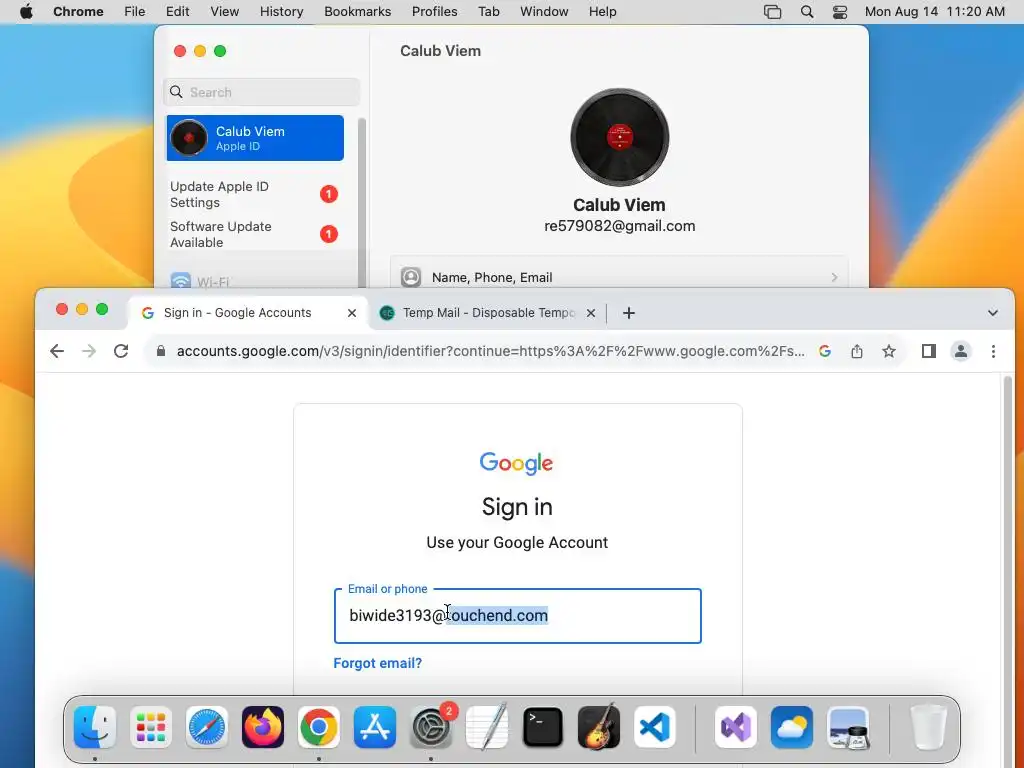Reload the Google sign-in page
This screenshot has height=768, width=1024.
point(121,351)
